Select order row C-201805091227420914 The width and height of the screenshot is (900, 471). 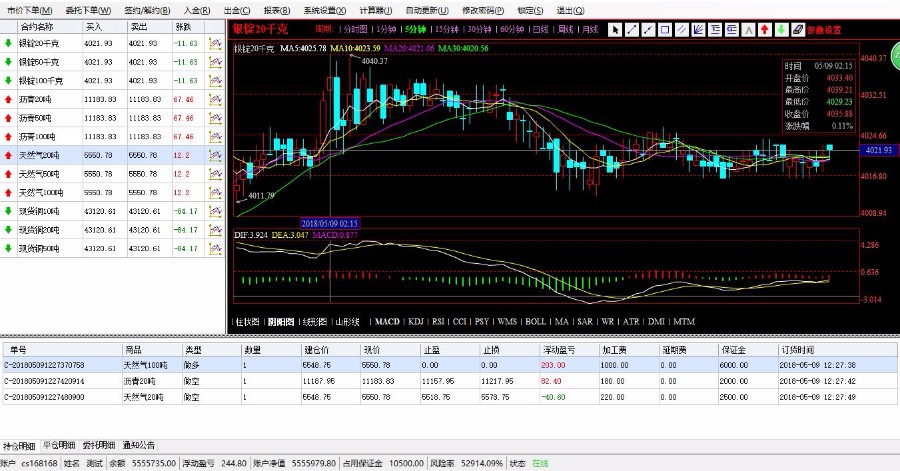click(450, 381)
